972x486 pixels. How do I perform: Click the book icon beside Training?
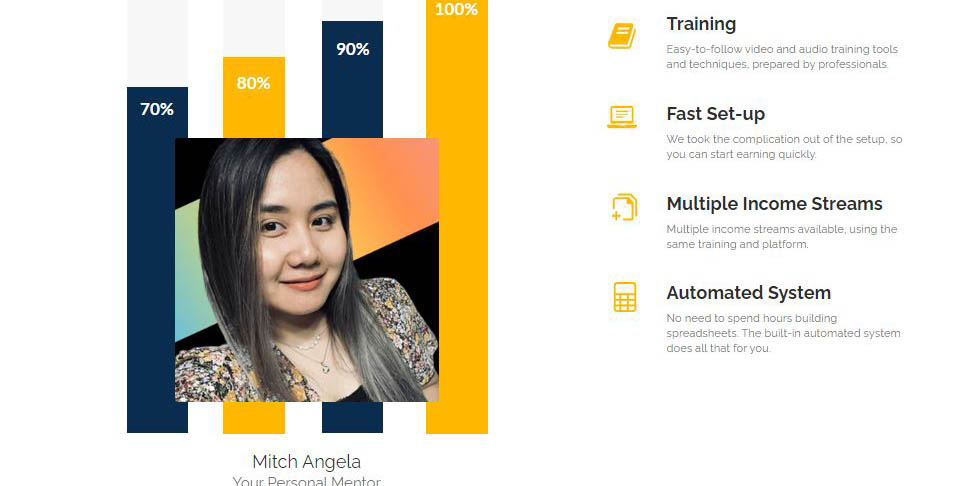(622, 36)
